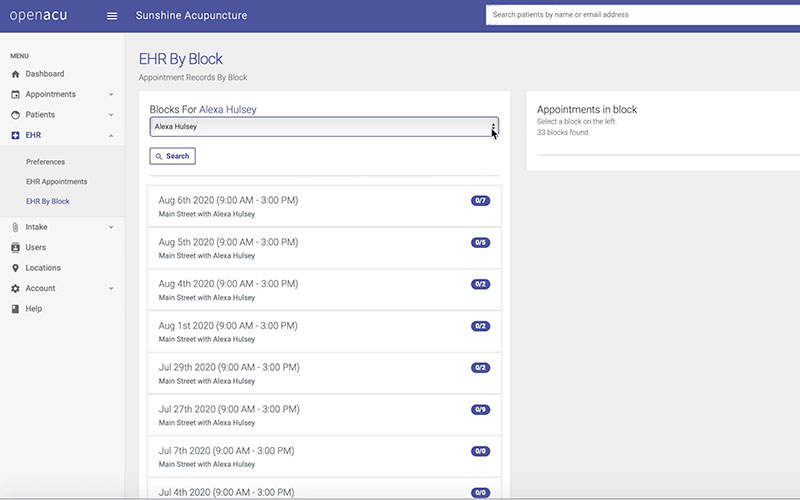Select the Aug 6th 2020 block

tap(324, 206)
